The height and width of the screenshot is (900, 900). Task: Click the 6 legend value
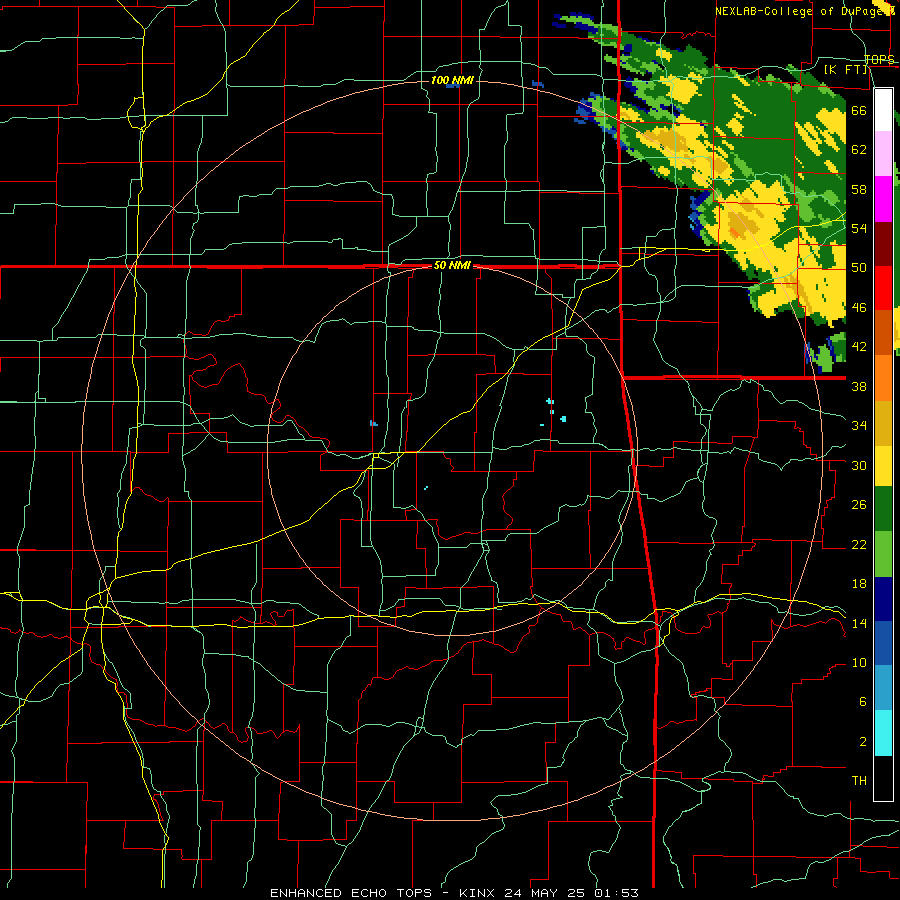(862, 701)
